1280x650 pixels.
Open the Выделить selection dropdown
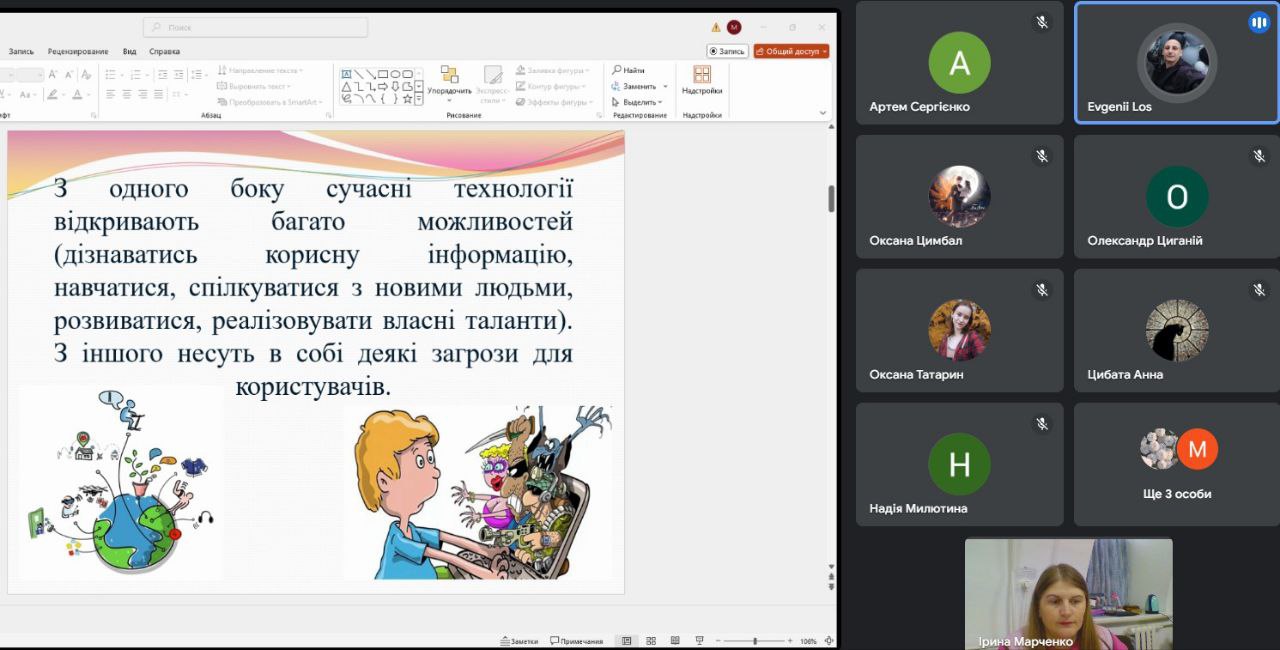point(636,102)
